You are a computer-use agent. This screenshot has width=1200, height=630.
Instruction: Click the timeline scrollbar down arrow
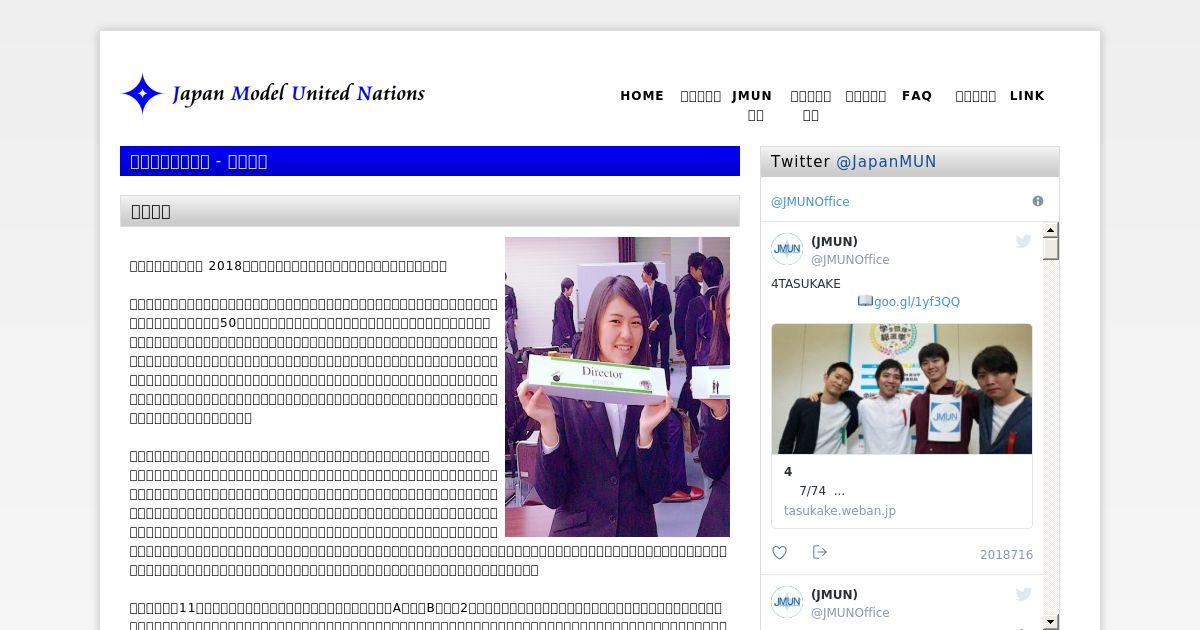click(x=1051, y=622)
